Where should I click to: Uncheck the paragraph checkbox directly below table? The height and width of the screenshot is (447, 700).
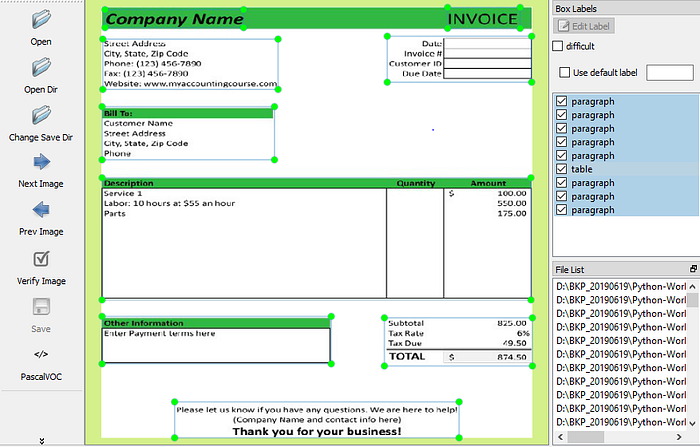coord(562,183)
